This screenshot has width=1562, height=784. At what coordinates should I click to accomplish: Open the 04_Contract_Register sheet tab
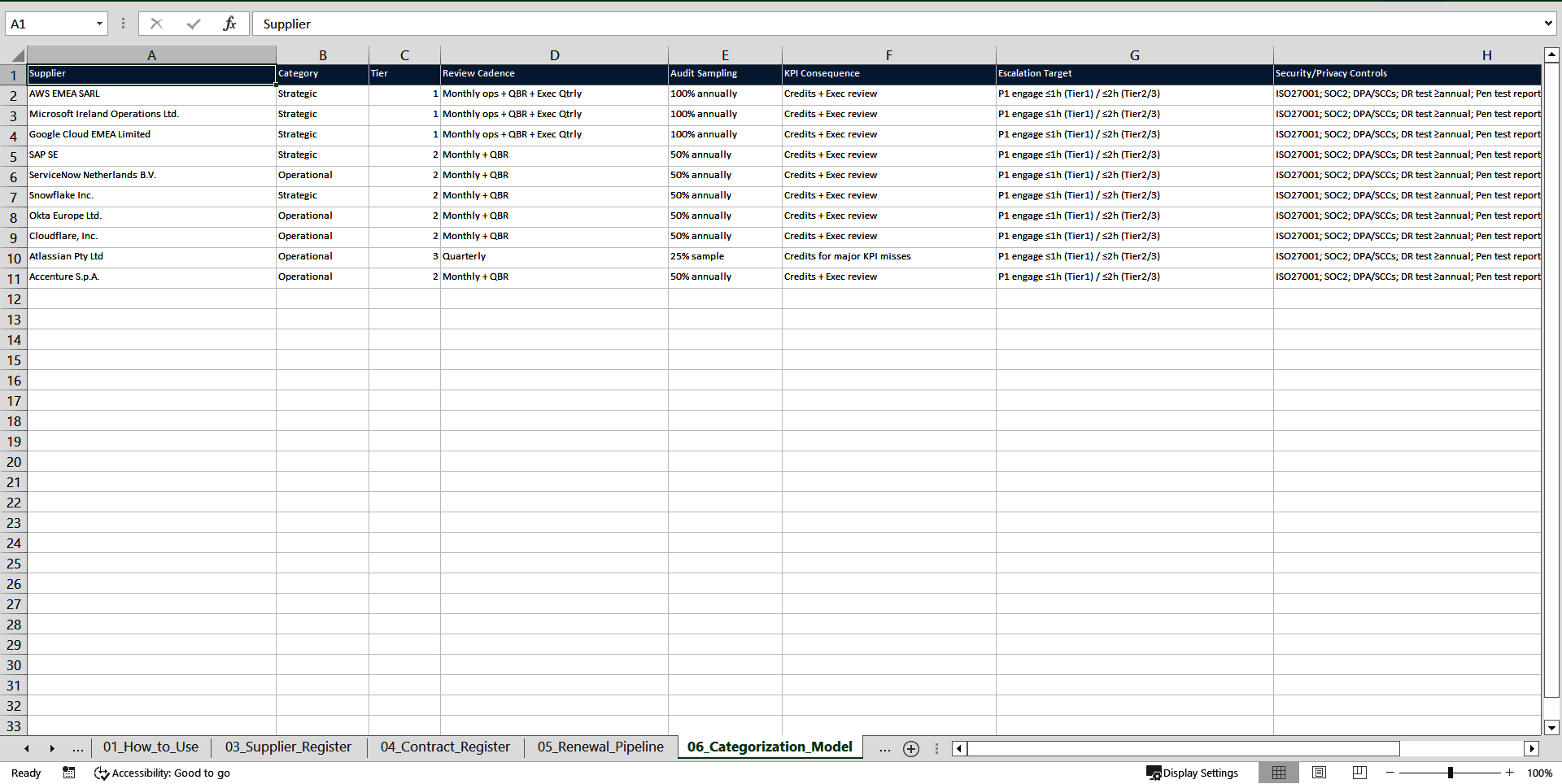pos(445,747)
